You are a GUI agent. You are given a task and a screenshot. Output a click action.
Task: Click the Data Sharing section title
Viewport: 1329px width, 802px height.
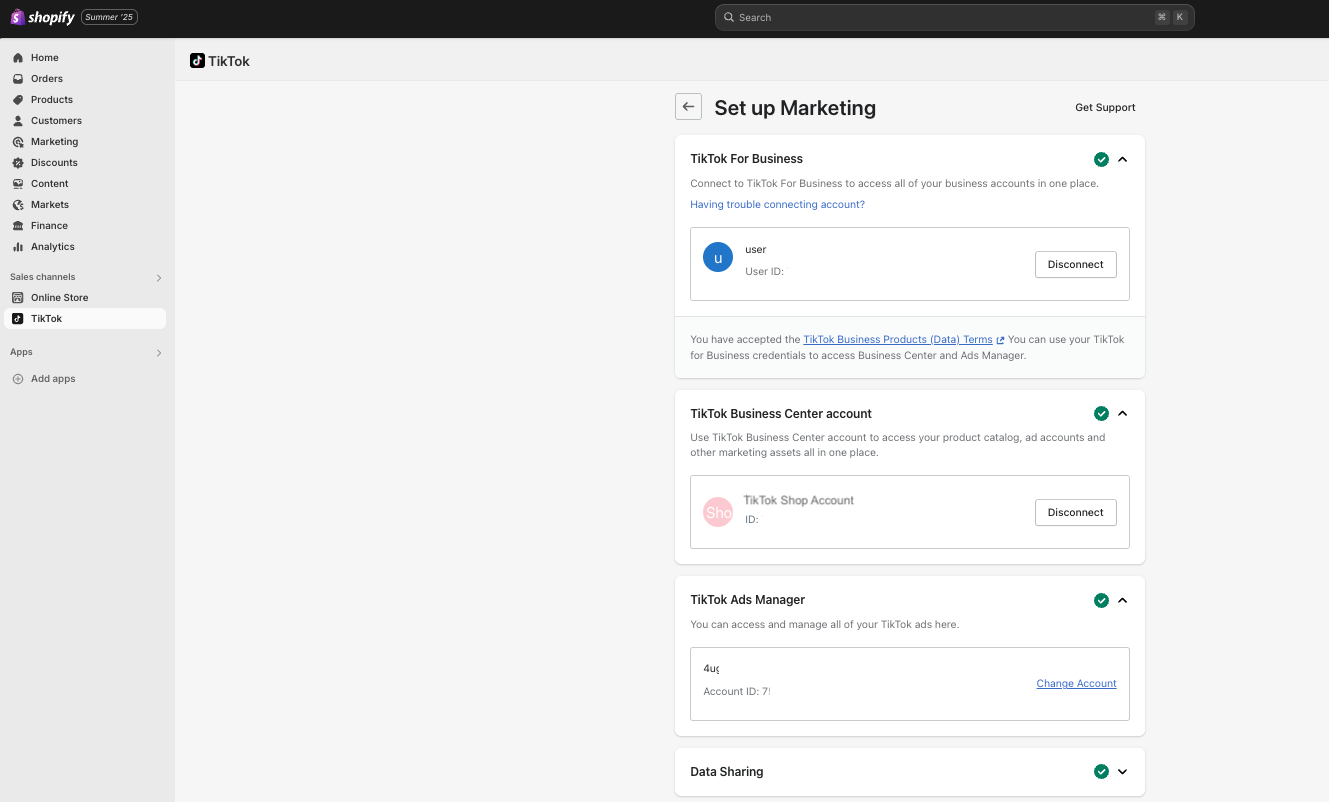click(x=727, y=772)
